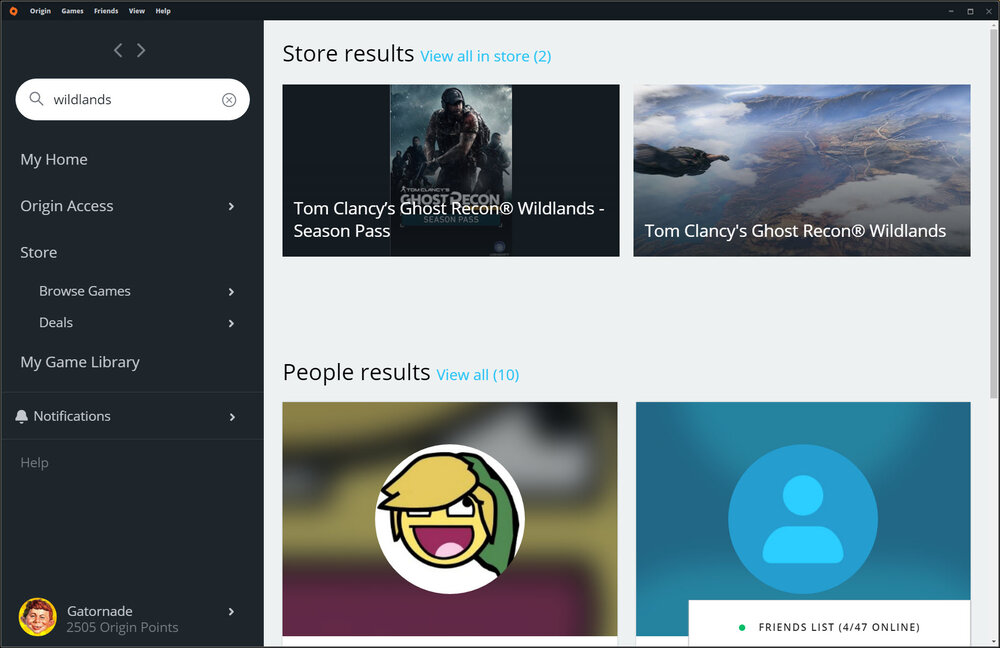Image resolution: width=1000 pixels, height=648 pixels.
Task: Click the vertical scrollbar thumb
Action: (x=994, y=214)
